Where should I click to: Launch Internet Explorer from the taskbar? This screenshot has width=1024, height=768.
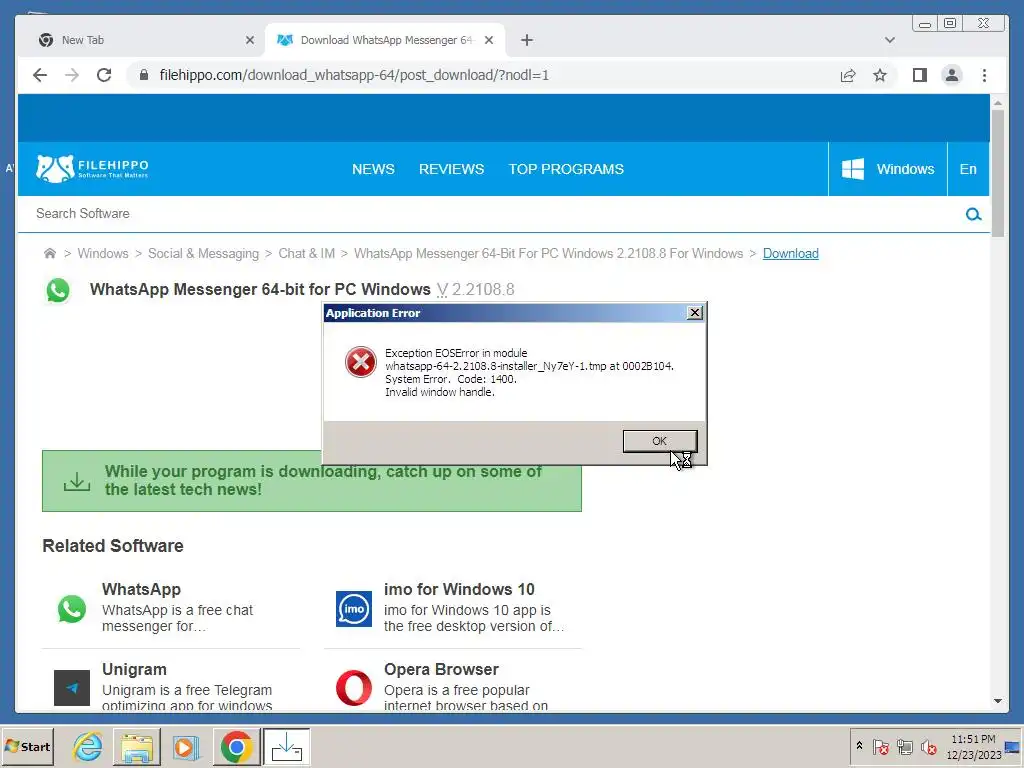tap(88, 746)
